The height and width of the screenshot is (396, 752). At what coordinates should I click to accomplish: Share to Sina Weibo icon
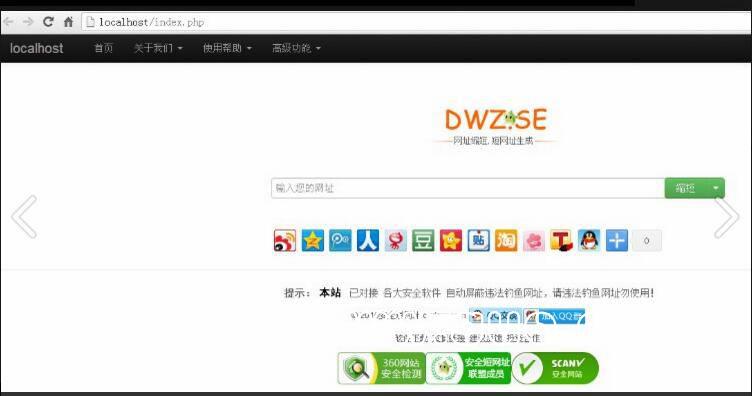point(285,241)
